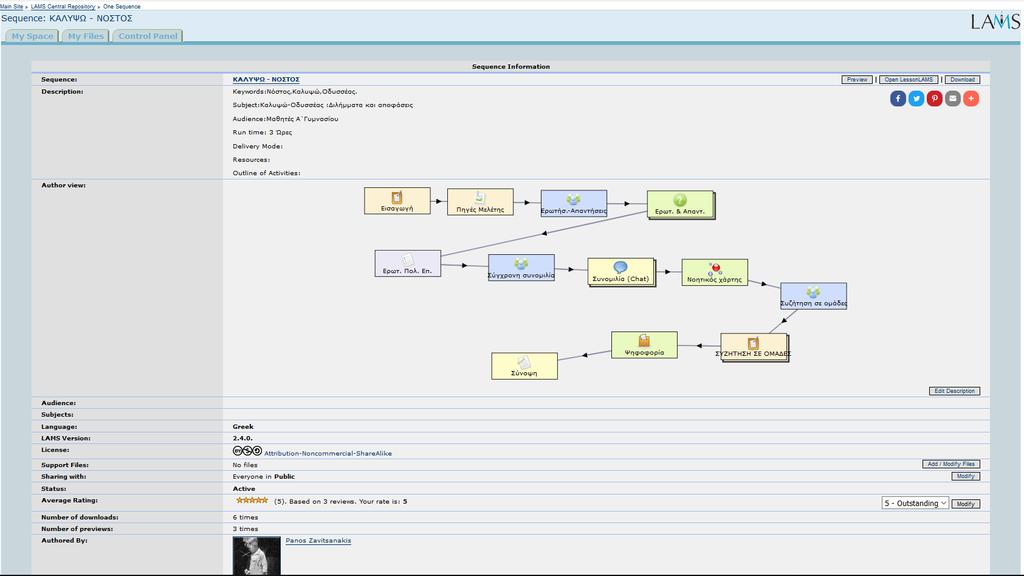Open LAMS Central Repository breadcrumb link

click(63, 7)
